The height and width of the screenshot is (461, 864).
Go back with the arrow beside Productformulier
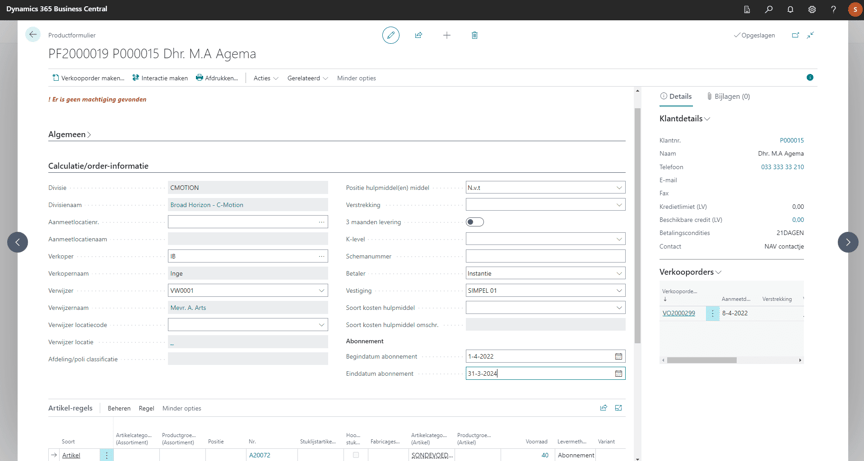33,35
